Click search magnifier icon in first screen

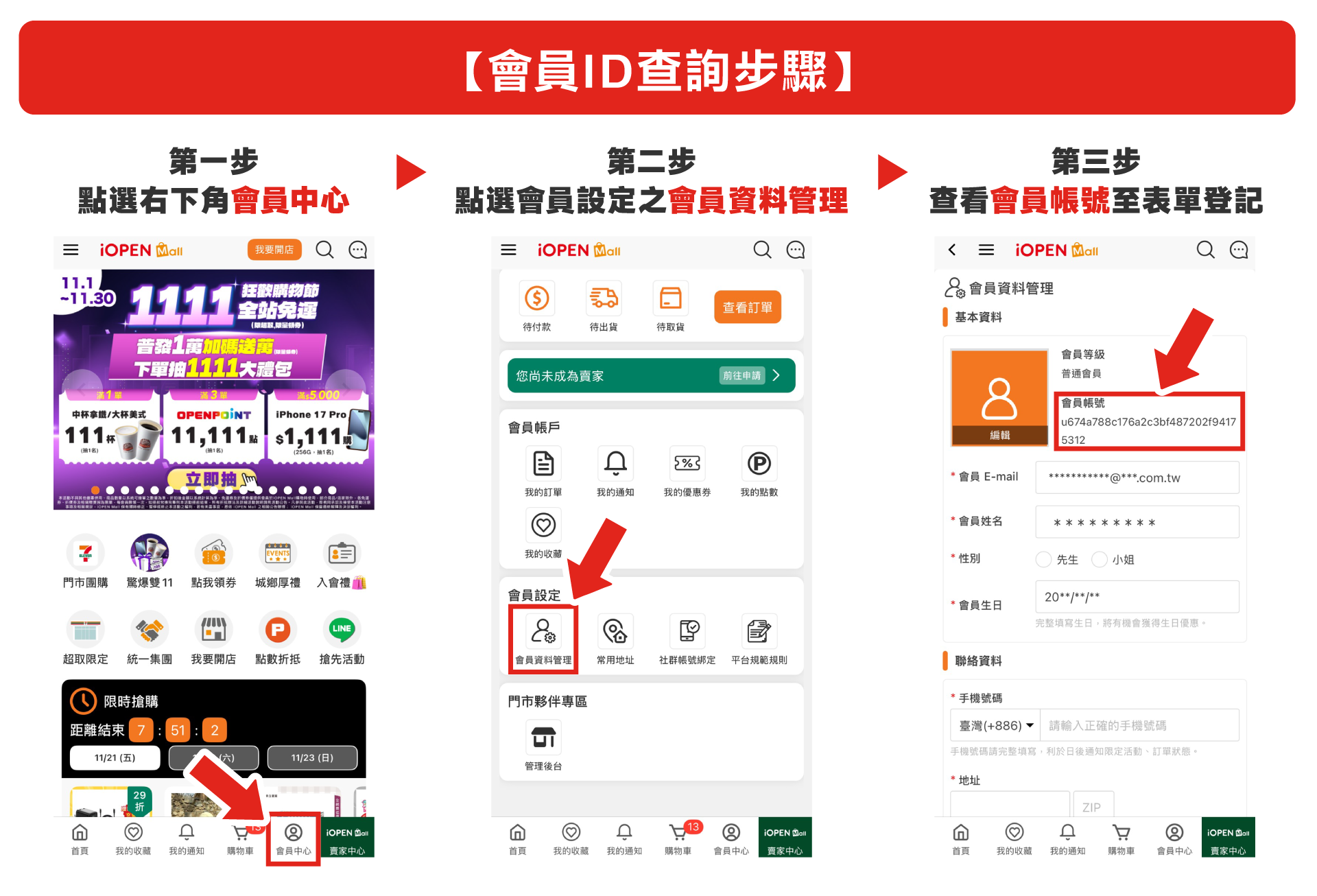tap(324, 250)
